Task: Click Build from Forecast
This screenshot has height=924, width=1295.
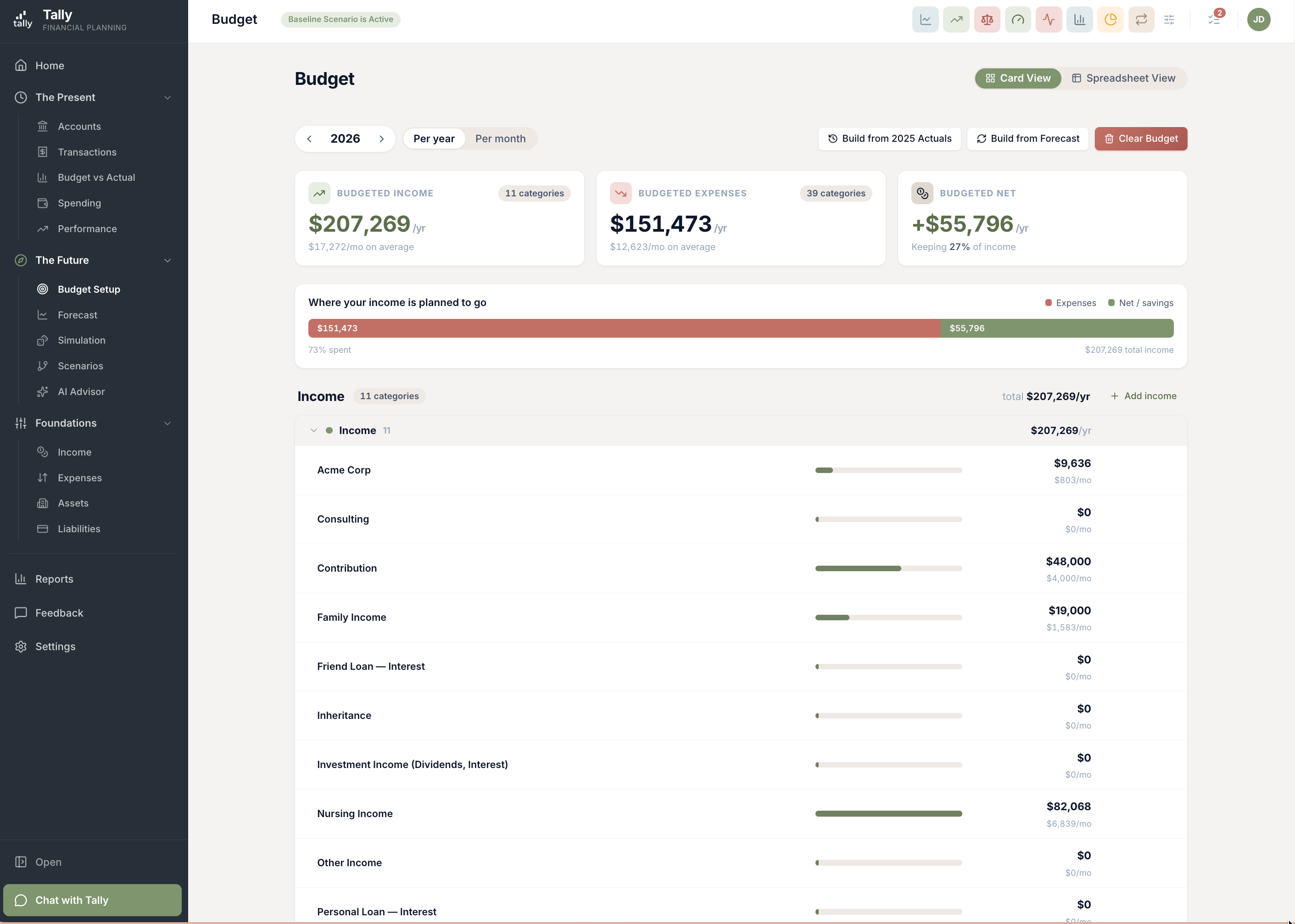Action: click(1027, 138)
